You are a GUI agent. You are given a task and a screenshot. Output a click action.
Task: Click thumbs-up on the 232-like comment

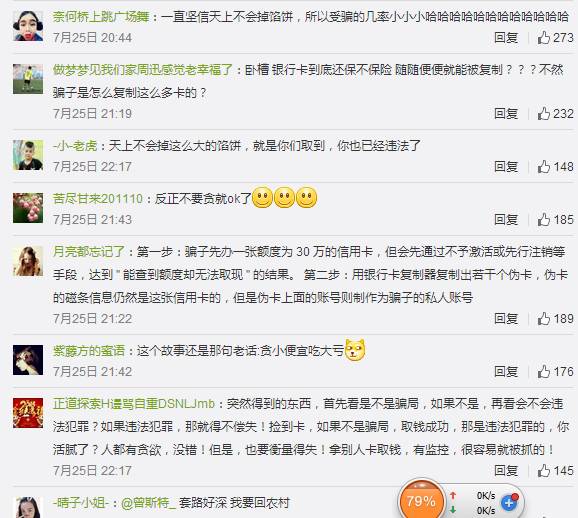[x=543, y=114]
